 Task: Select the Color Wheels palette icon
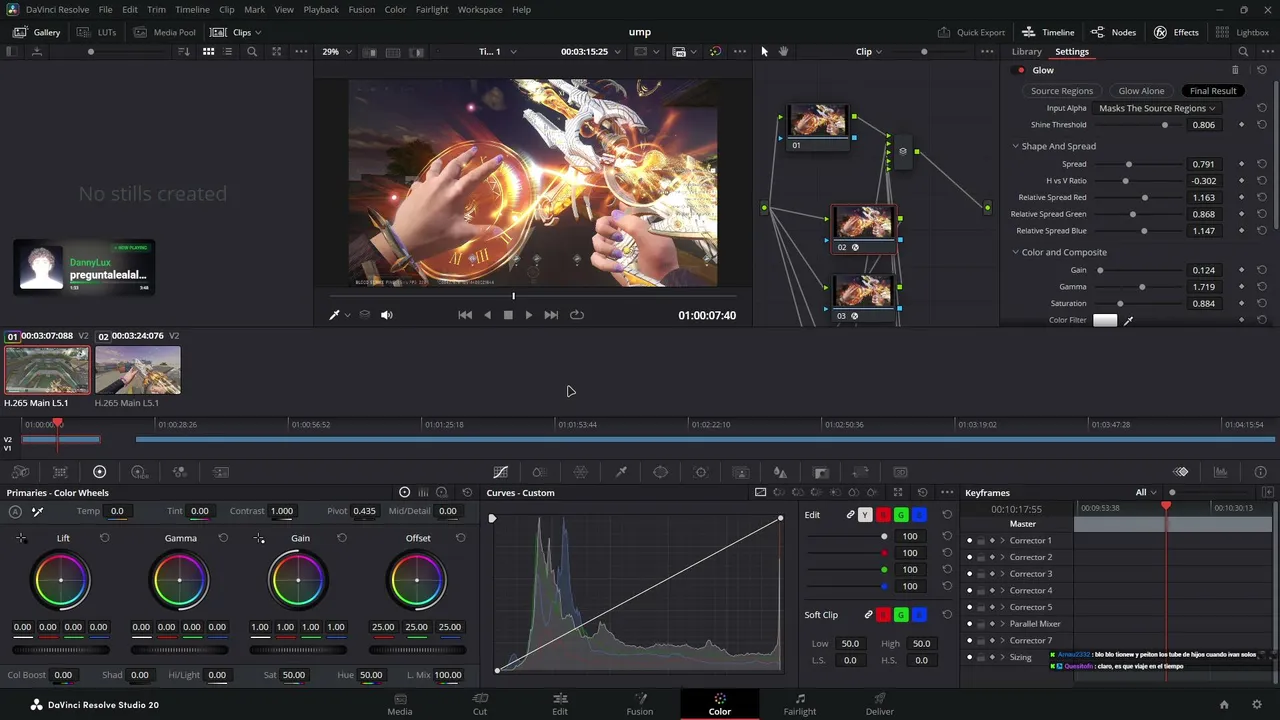click(99, 472)
